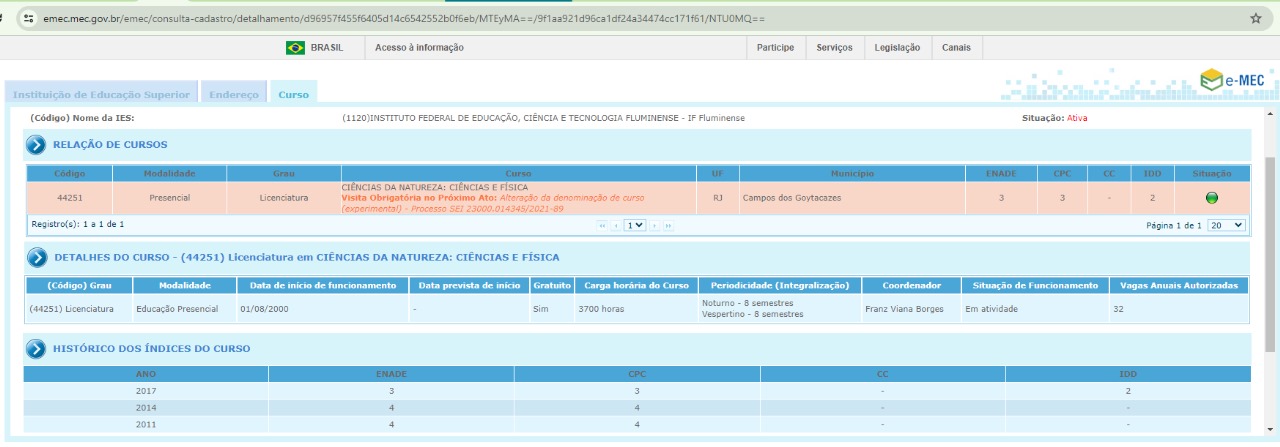Viewport: 1280px width, 447px height.
Task: Click the green Situação status indicator
Action: point(1212,198)
